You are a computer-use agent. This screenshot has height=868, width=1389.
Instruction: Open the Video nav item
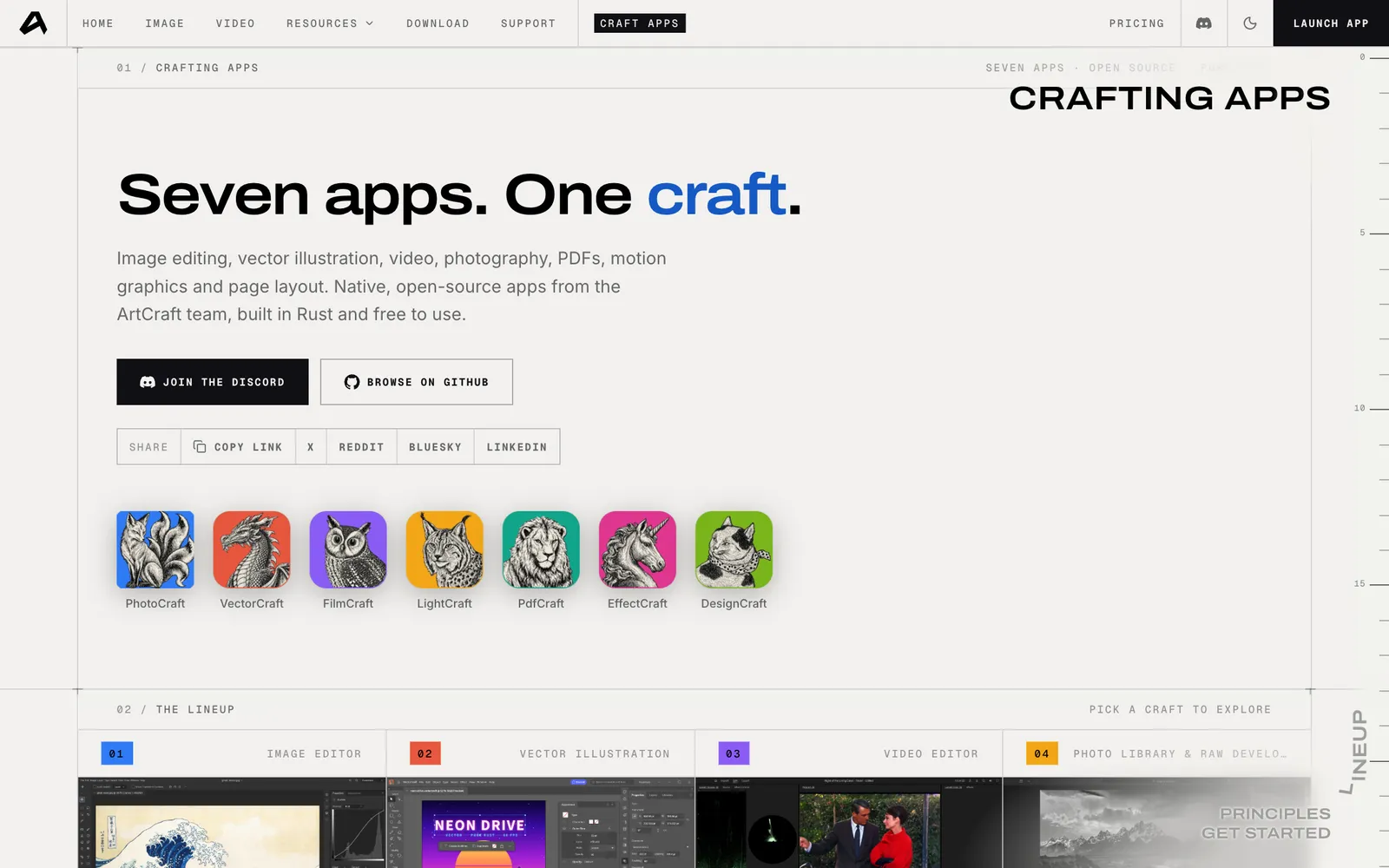235,23
